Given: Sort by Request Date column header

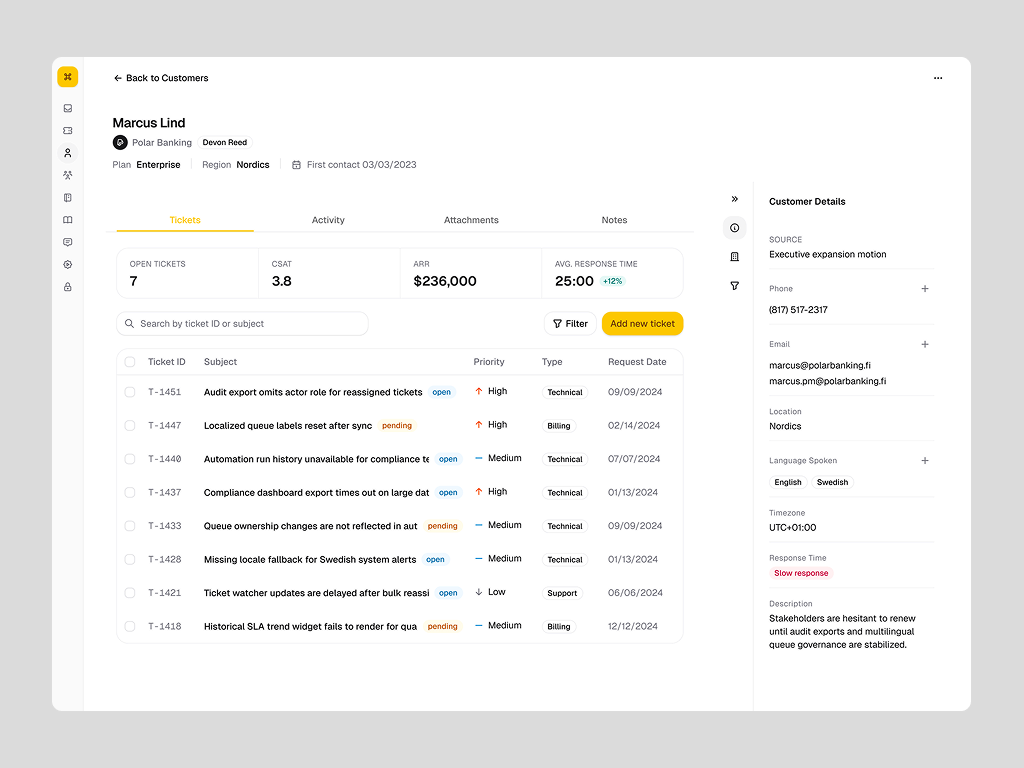Looking at the screenshot, I should point(637,362).
